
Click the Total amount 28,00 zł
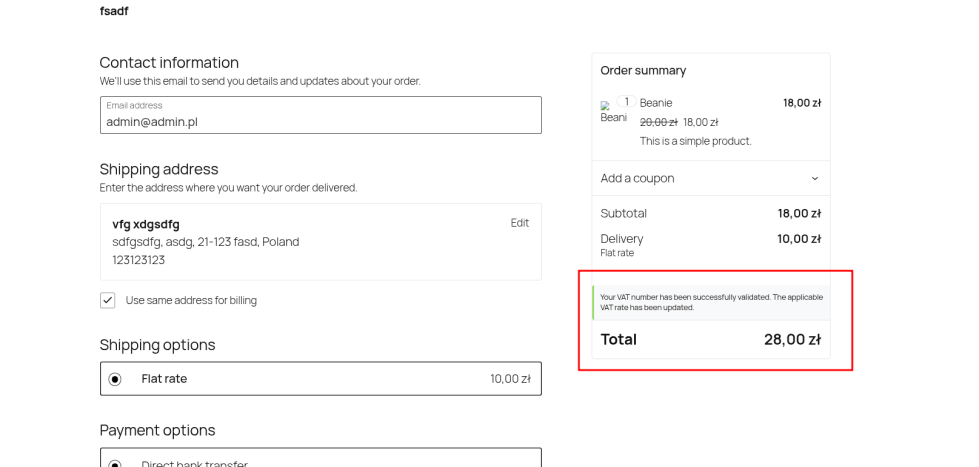[x=792, y=340]
